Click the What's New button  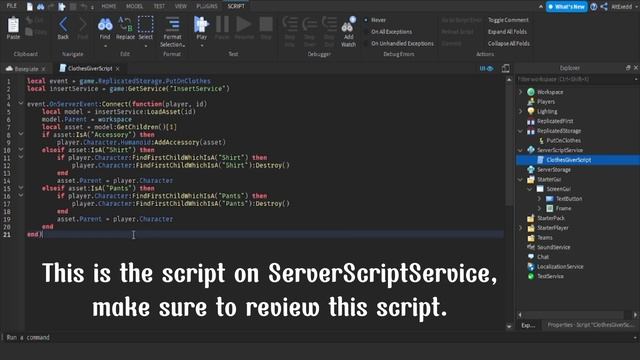pos(567,7)
